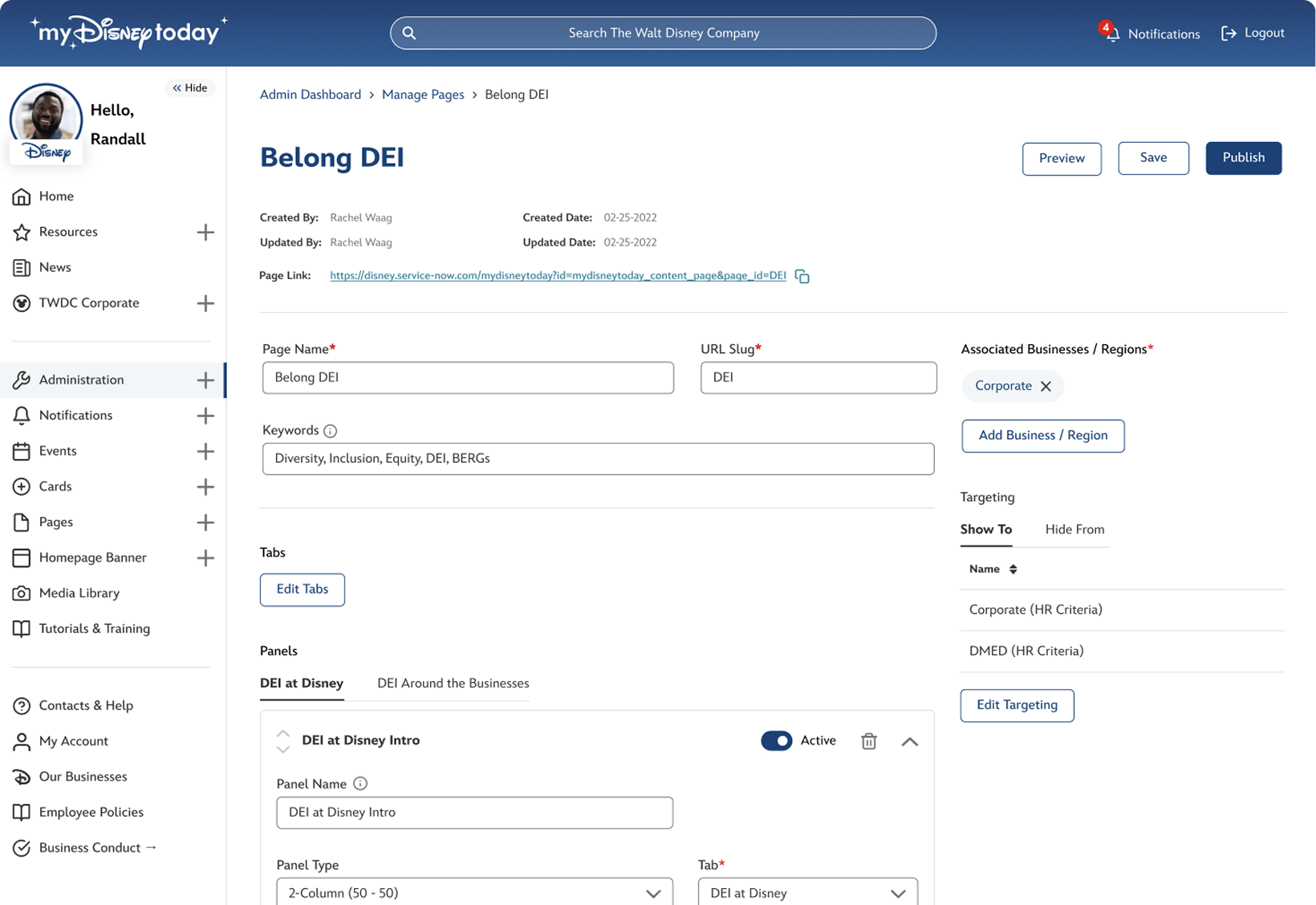Switch to DEI Around the Businesses tab
This screenshot has height=905, width=1316.
click(453, 684)
